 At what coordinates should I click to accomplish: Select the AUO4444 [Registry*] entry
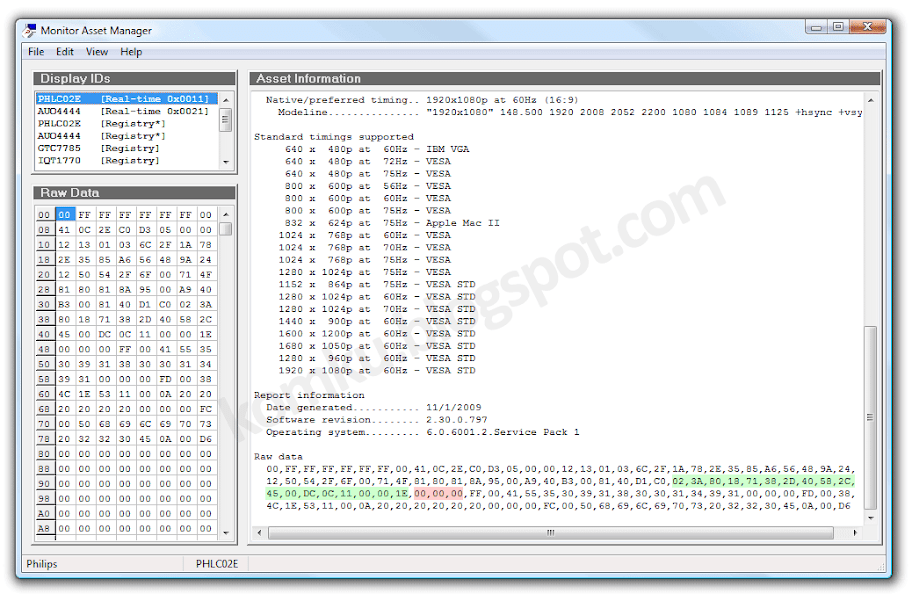[x=126, y=136]
